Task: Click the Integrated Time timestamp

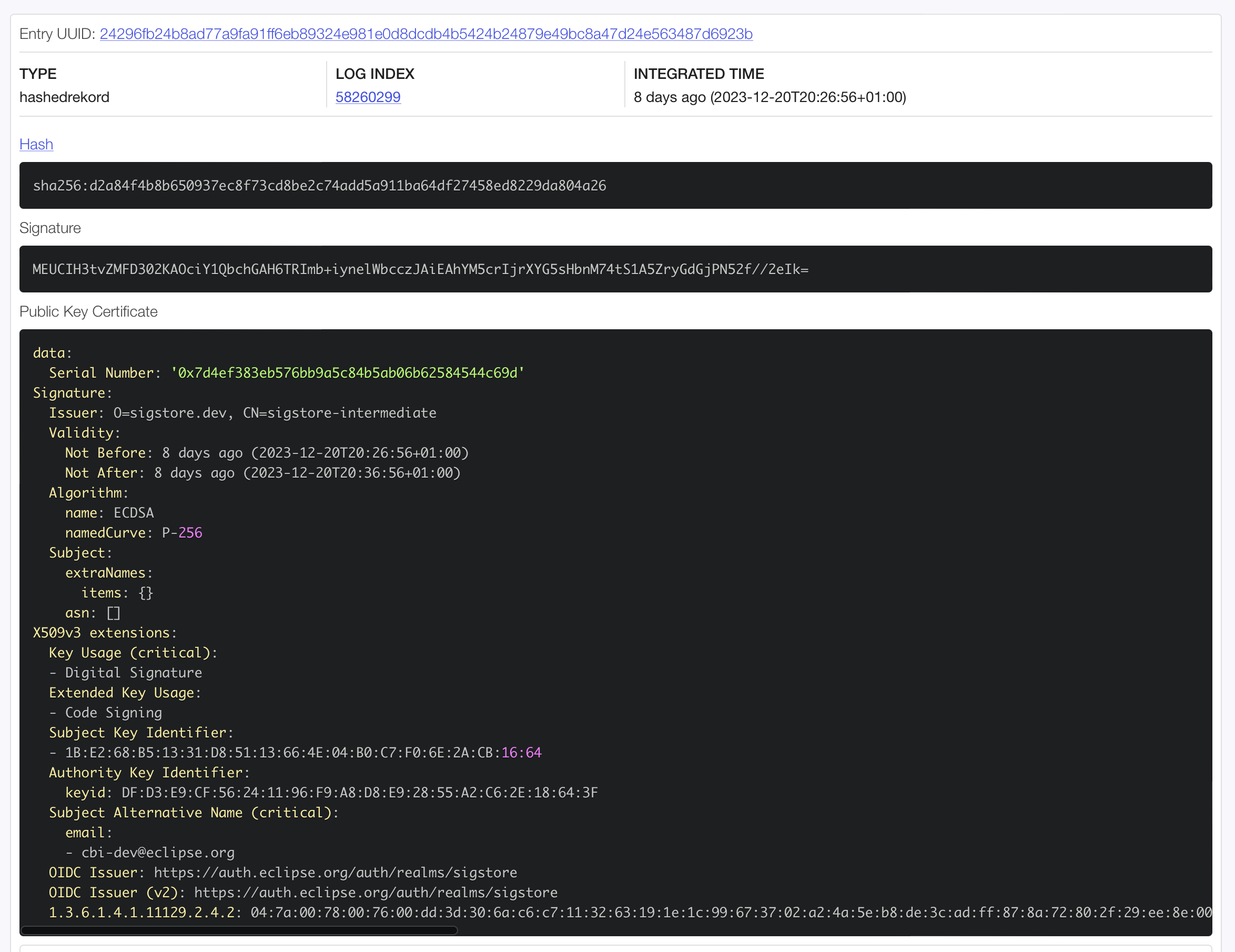Action: click(770, 97)
